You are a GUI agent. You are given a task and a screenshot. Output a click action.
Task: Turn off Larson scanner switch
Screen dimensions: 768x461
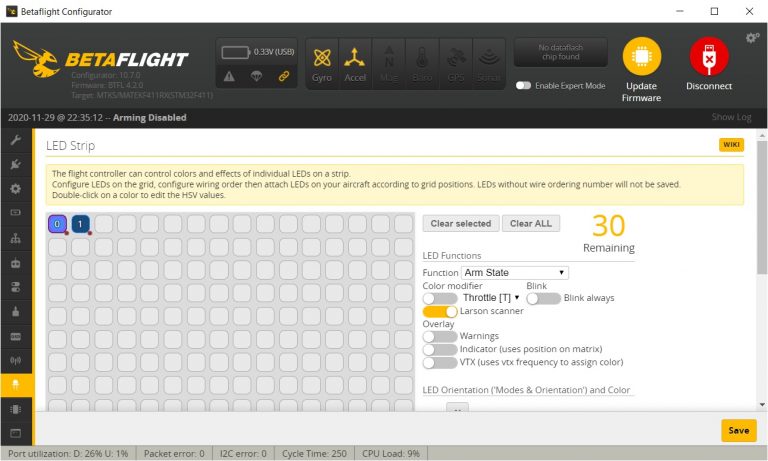click(x=439, y=312)
